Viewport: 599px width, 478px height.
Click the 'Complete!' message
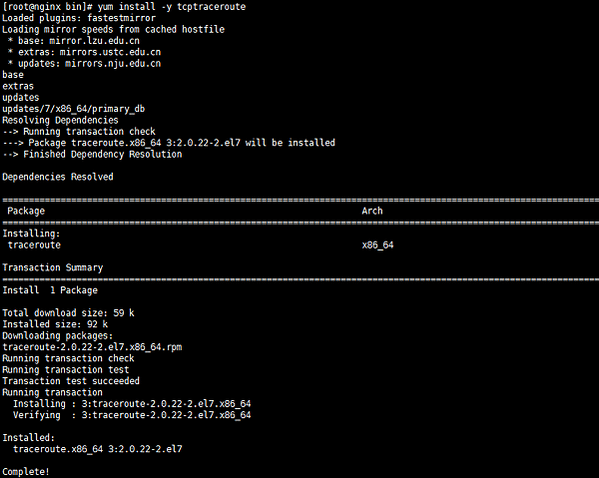(26, 472)
